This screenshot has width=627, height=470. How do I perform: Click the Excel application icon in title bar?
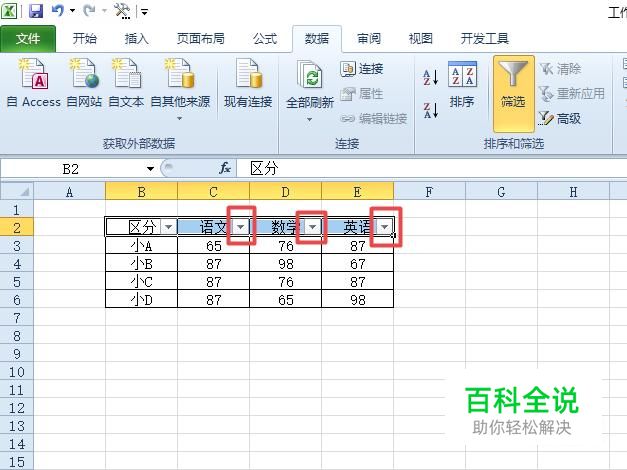[9, 11]
